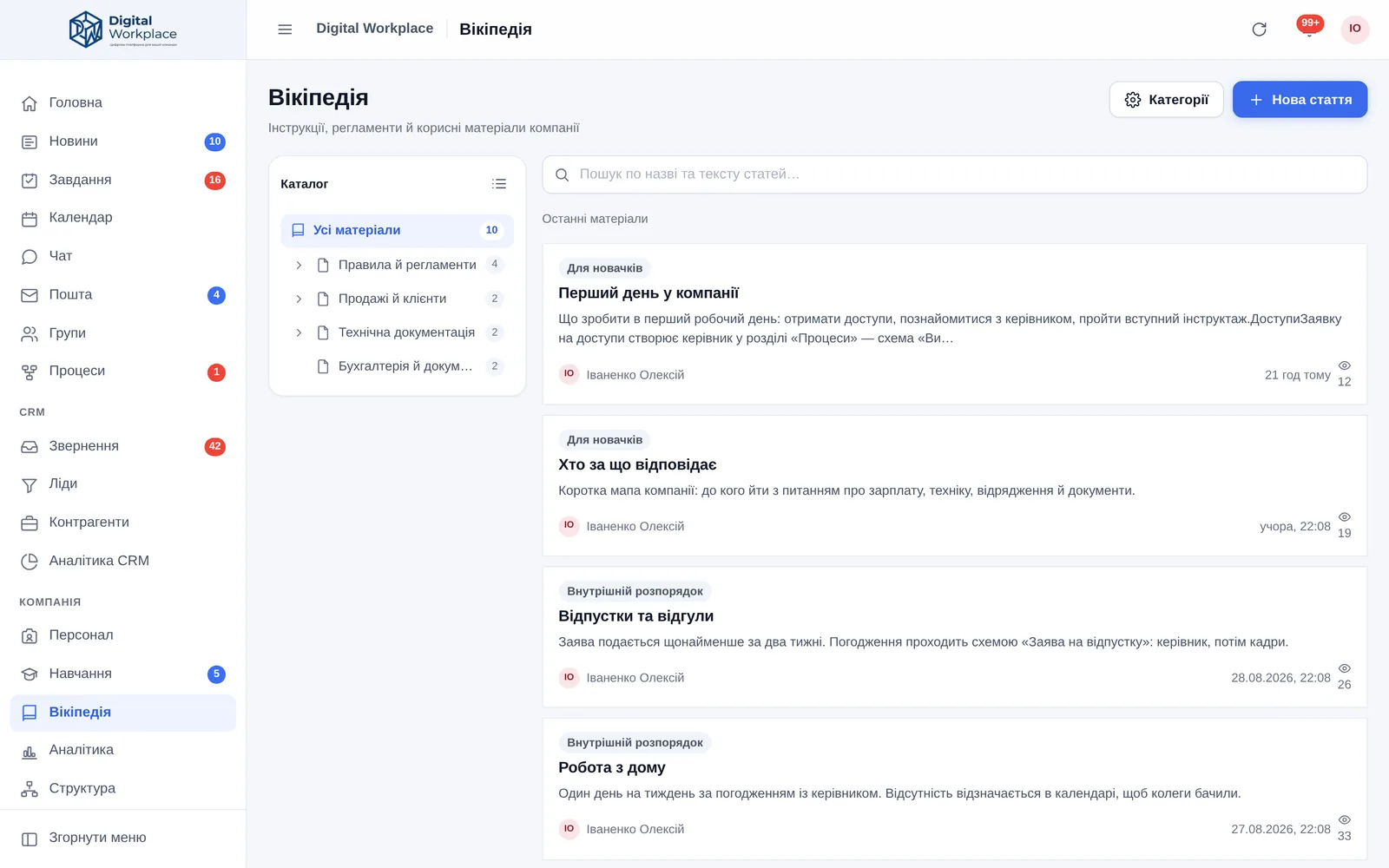Click the Процеси workflow icon

(30, 372)
